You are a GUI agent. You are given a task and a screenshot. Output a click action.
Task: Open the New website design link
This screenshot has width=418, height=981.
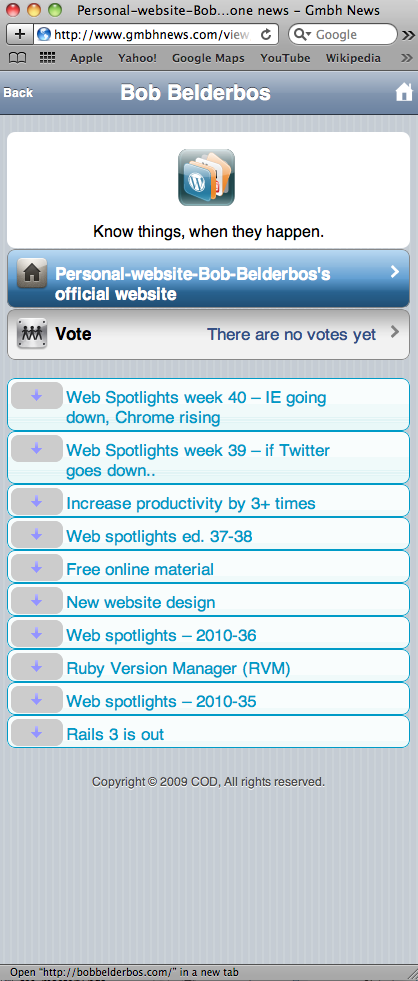coord(141,602)
